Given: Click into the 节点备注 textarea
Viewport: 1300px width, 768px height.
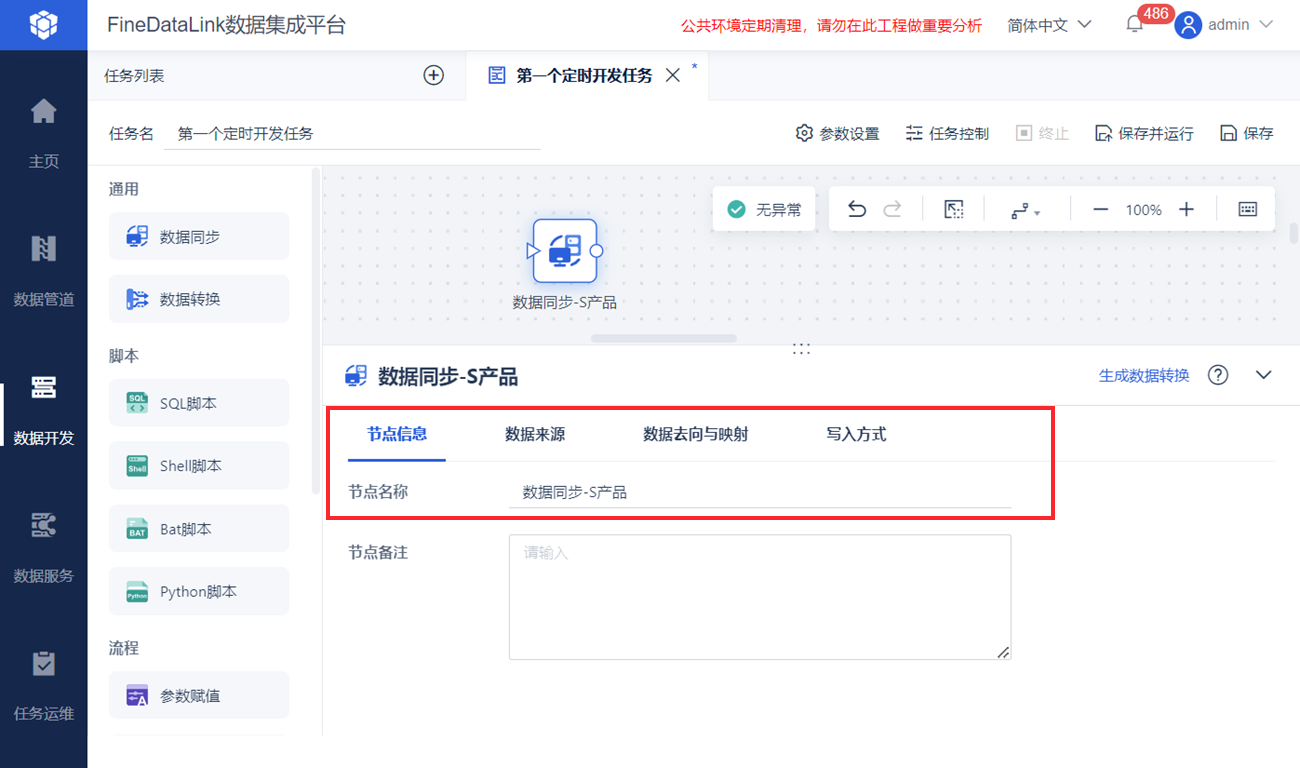Looking at the screenshot, I should [760, 597].
